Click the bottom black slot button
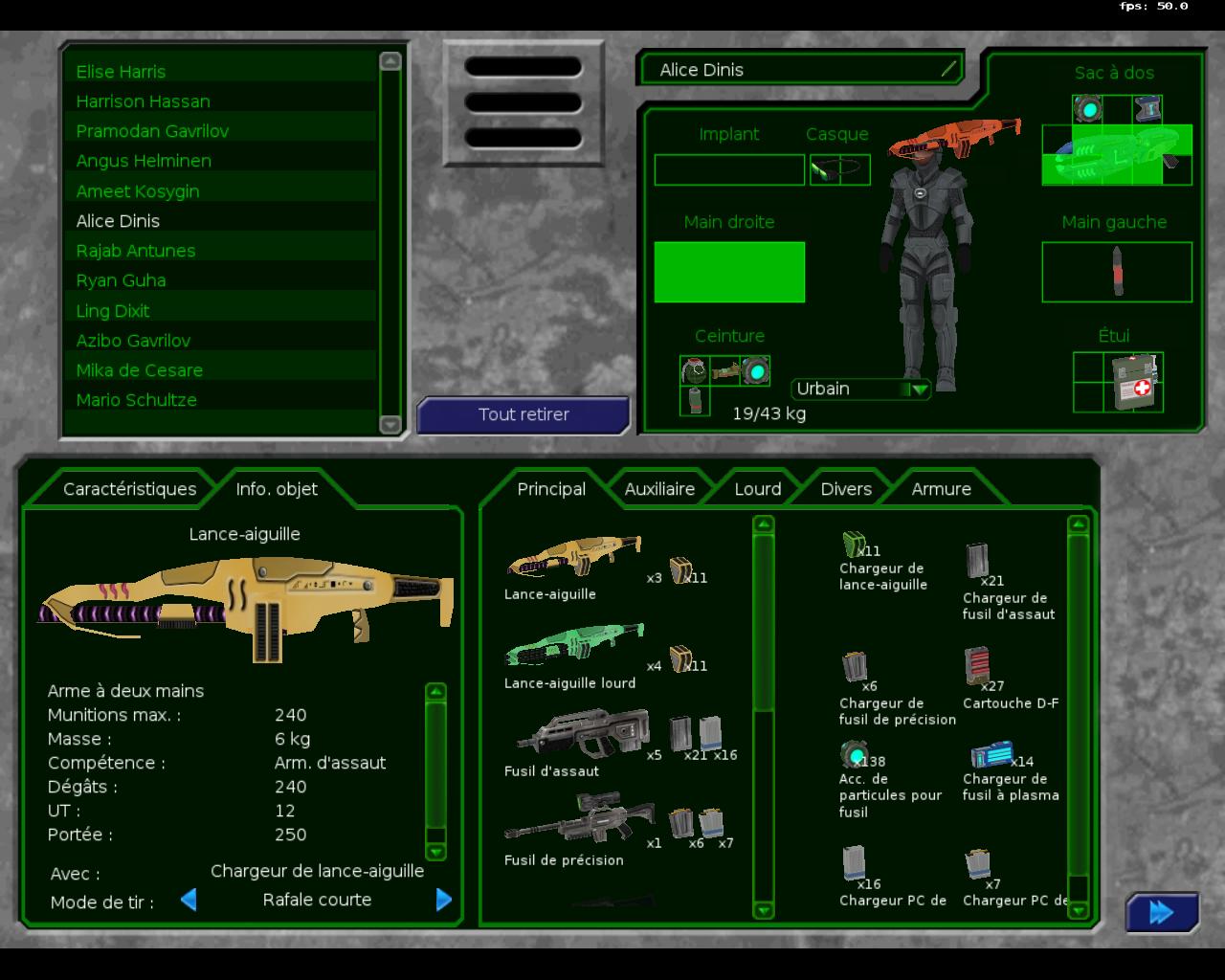1225x980 pixels. 523,138
